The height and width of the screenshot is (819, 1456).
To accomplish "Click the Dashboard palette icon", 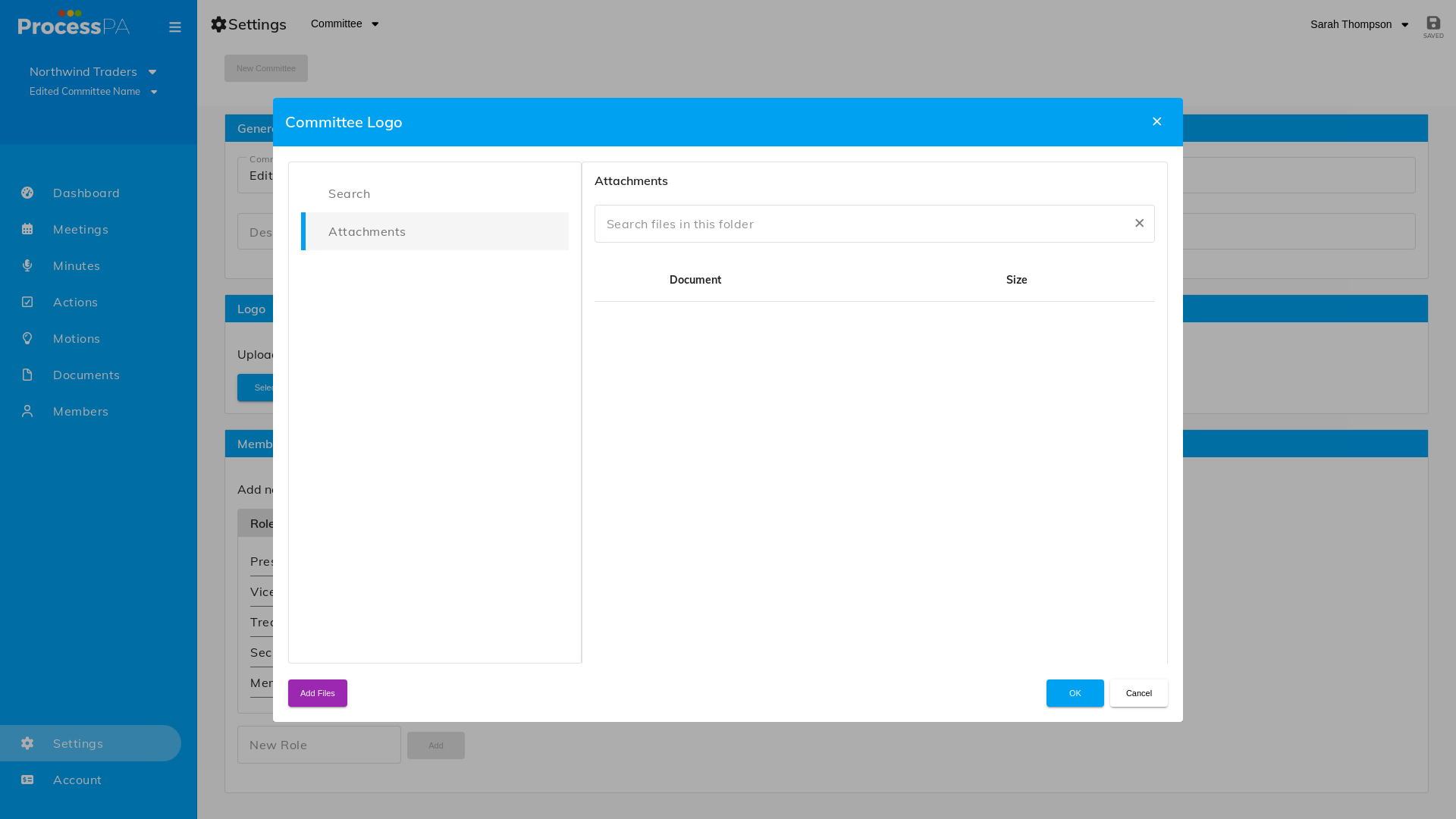I will pyautogui.click(x=27, y=193).
